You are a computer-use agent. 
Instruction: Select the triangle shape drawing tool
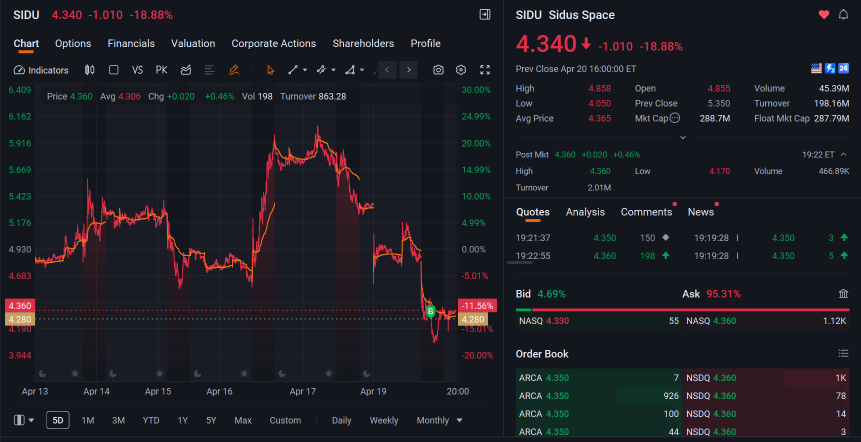(350, 70)
